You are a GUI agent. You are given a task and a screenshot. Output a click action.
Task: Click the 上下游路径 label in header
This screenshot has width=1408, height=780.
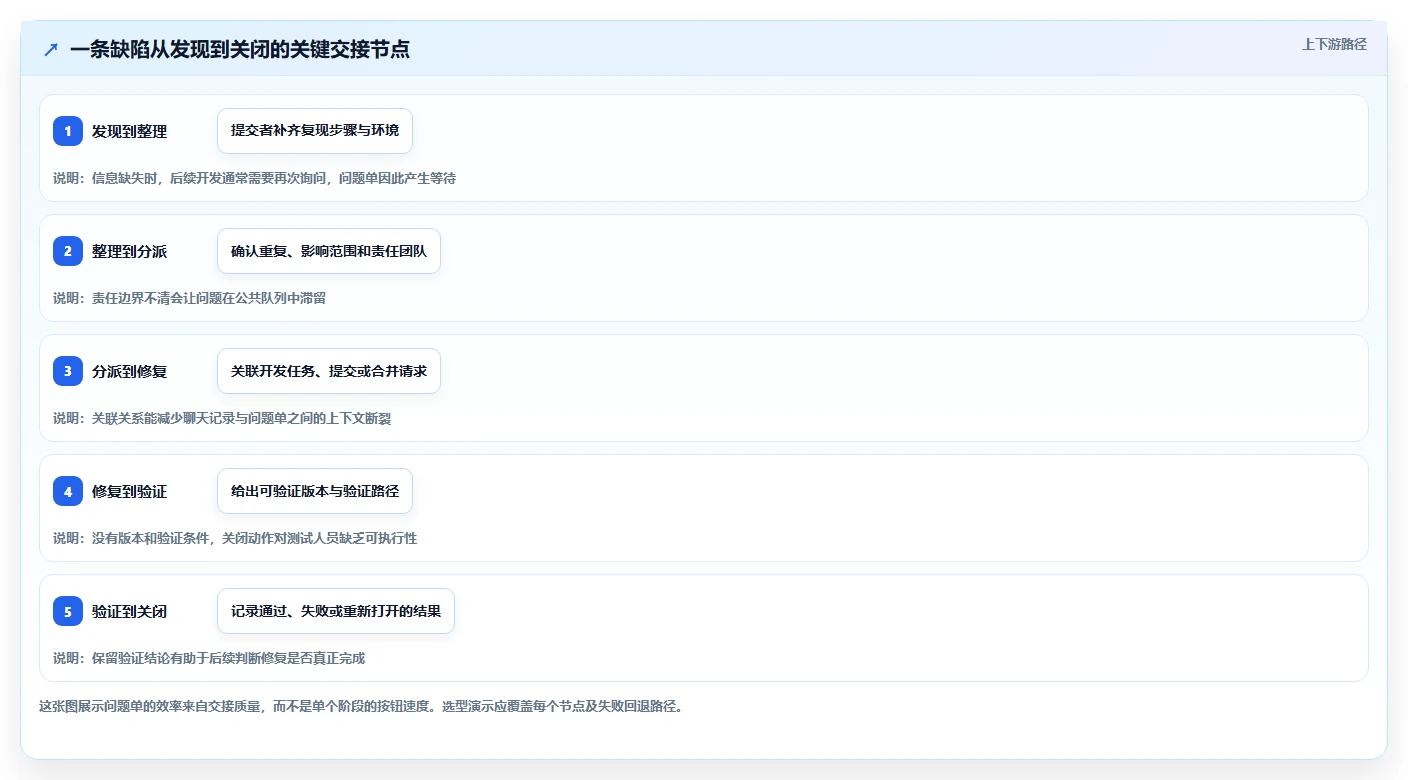pyautogui.click(x=1334, y=44)
